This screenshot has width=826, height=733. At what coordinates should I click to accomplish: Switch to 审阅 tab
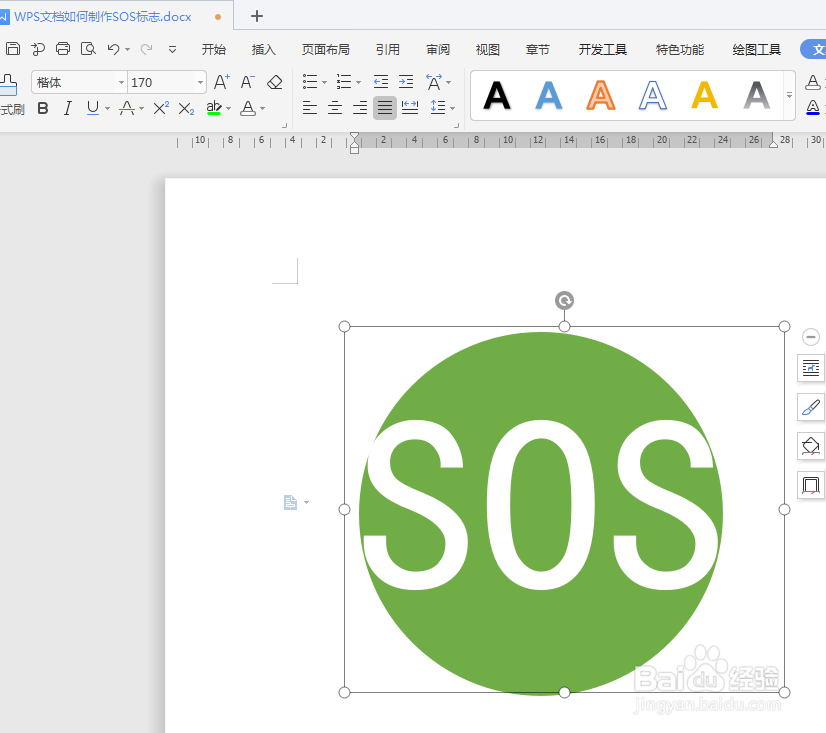438,50
